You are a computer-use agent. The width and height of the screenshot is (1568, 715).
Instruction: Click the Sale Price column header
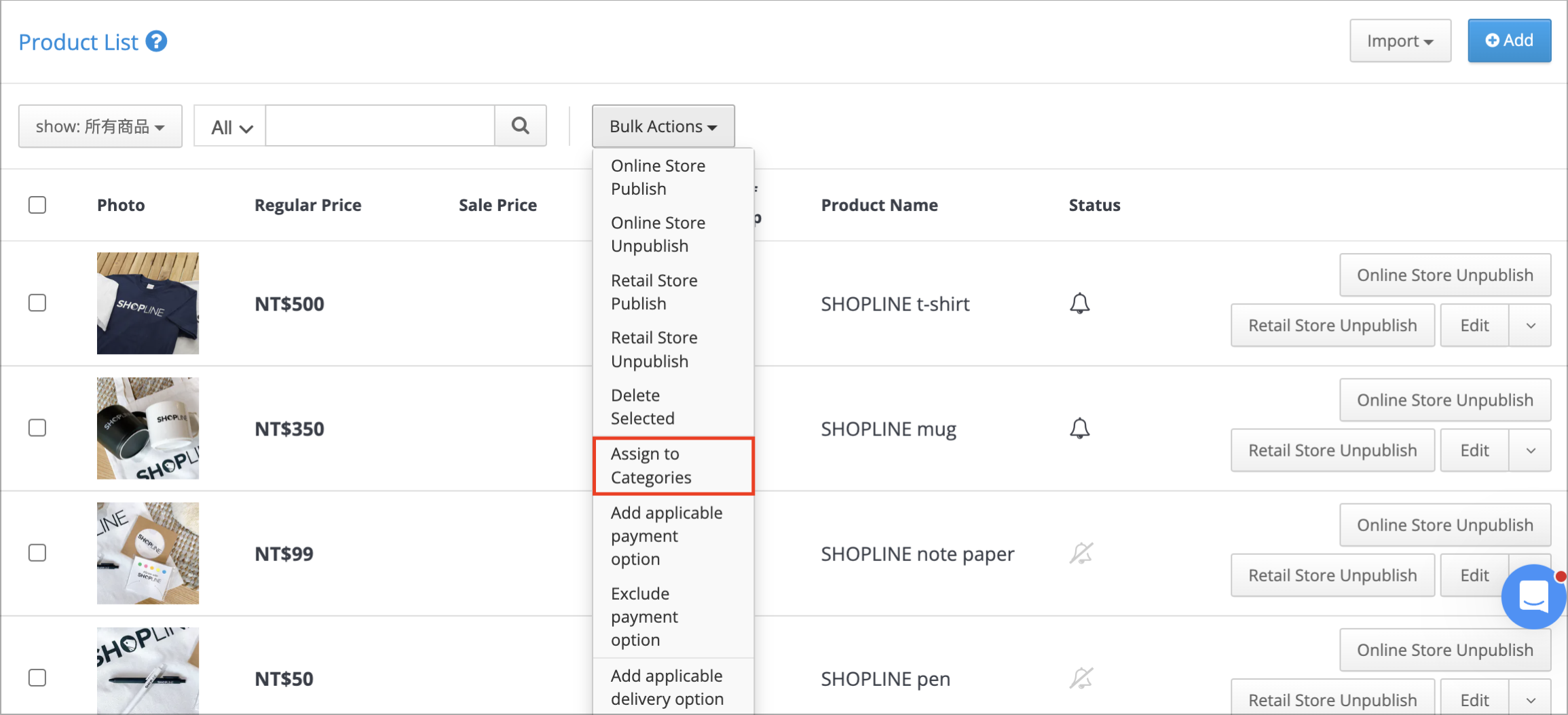[x=498, y=205]
